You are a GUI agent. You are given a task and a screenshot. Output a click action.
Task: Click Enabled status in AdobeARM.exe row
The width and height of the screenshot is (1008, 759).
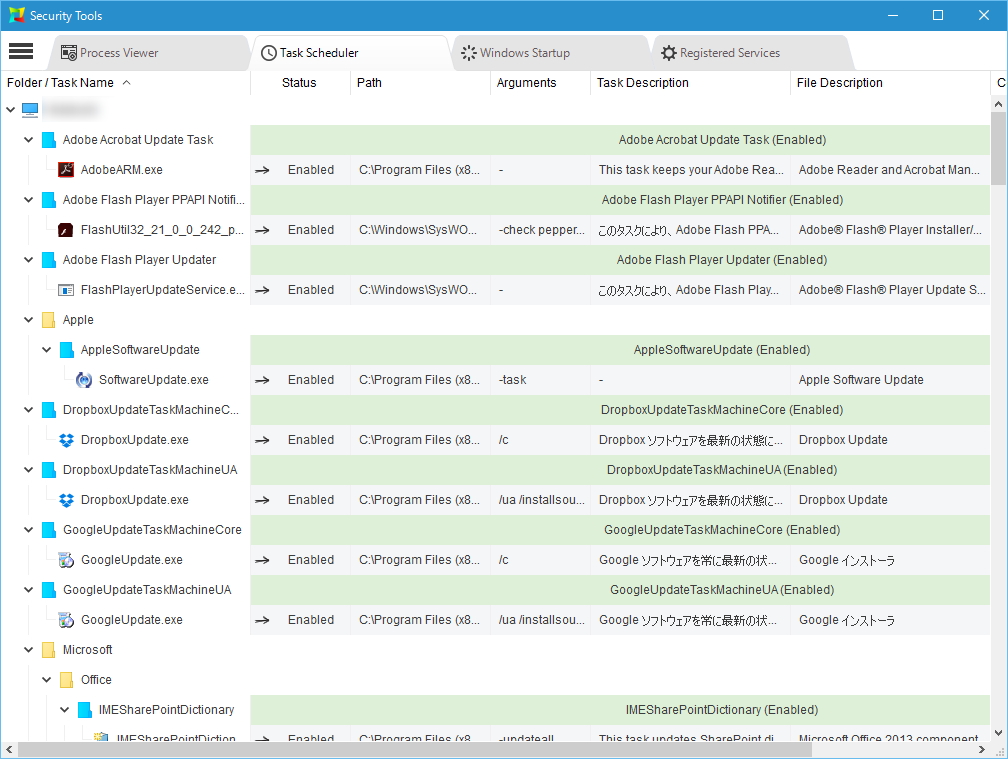[x=310, y=170]
